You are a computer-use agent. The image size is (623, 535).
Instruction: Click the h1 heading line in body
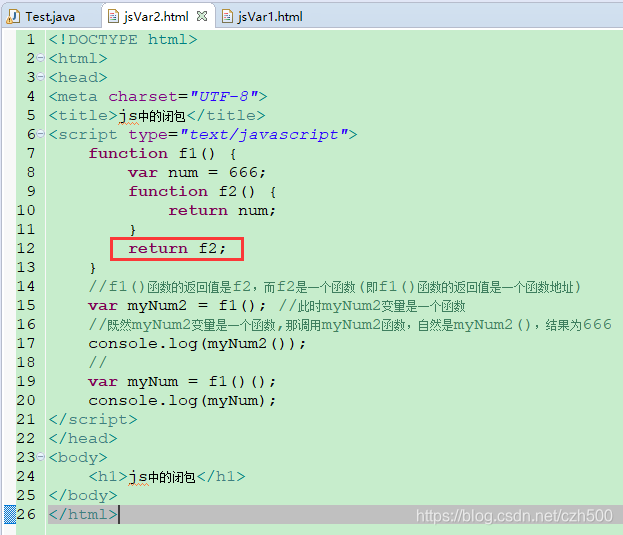coord(167,477)
